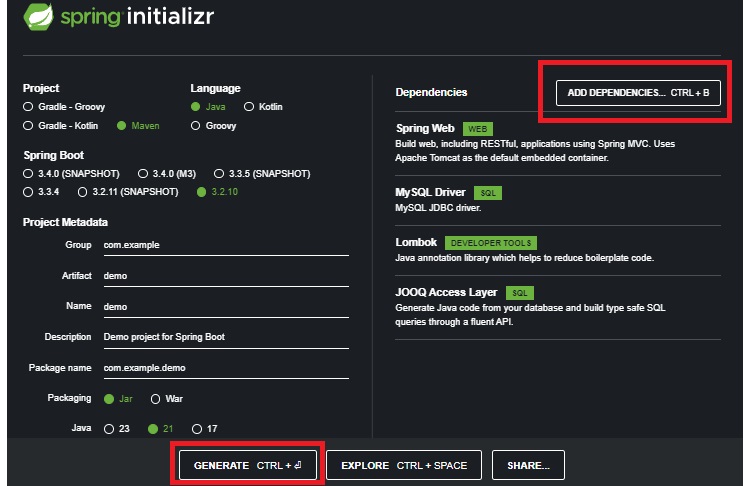Screen dimensions: 750x486
Task: Set Java version to 23
Action: [110, 429]
